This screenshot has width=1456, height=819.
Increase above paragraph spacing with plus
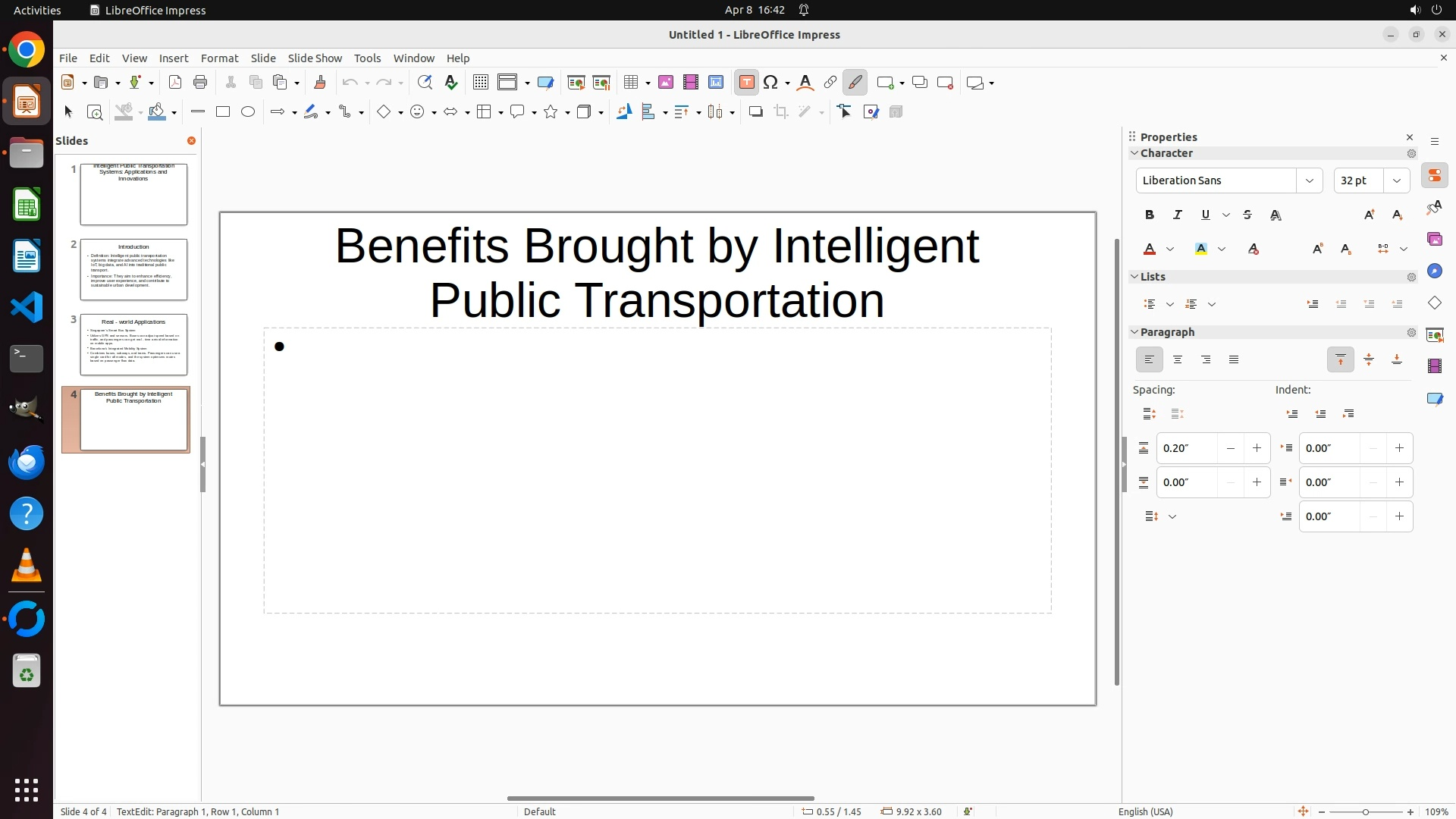pyautogui.click(x=1257, y=448)
